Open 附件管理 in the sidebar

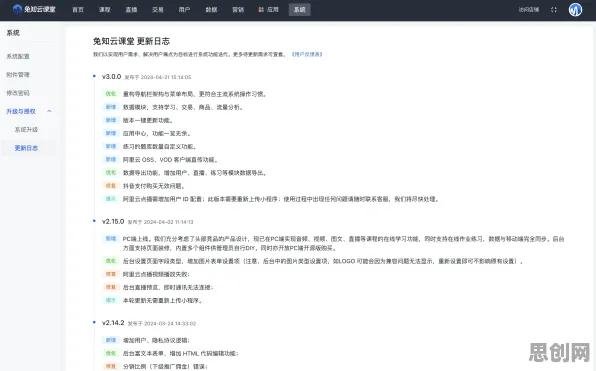[x=18, y=75]
